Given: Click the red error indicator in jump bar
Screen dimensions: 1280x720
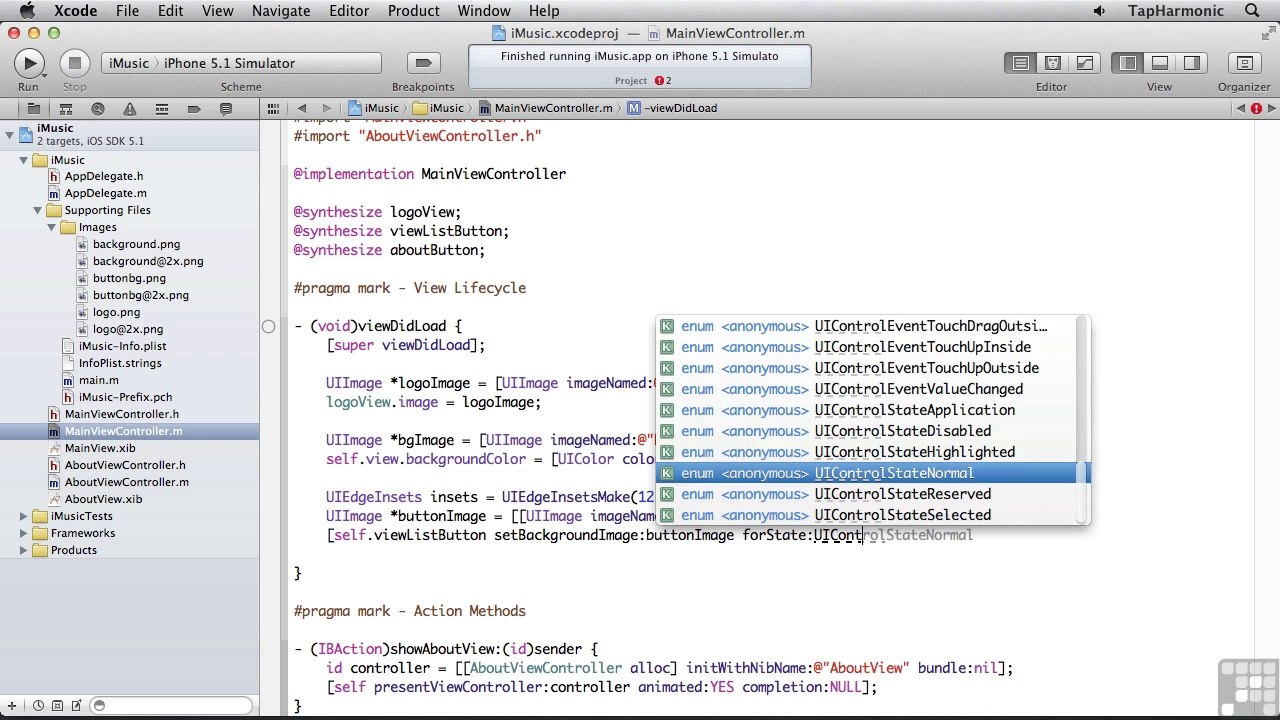Looking at the screenshot, I should coord(1256,108).
